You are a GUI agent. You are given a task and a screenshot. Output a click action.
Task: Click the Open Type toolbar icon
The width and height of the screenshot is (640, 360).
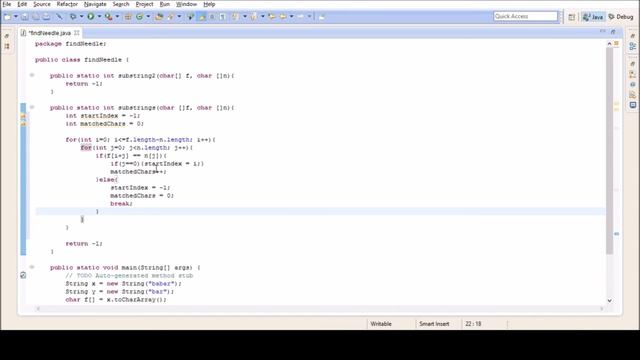[x=159, y=16]
